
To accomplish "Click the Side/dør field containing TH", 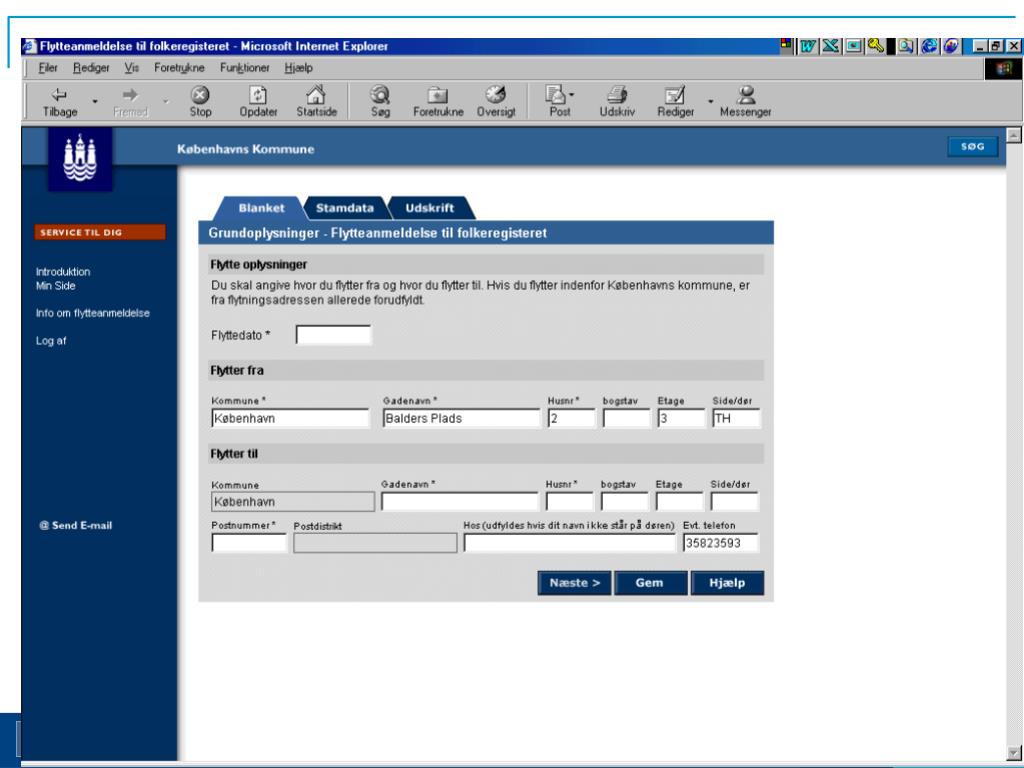I will pos(736,419).
